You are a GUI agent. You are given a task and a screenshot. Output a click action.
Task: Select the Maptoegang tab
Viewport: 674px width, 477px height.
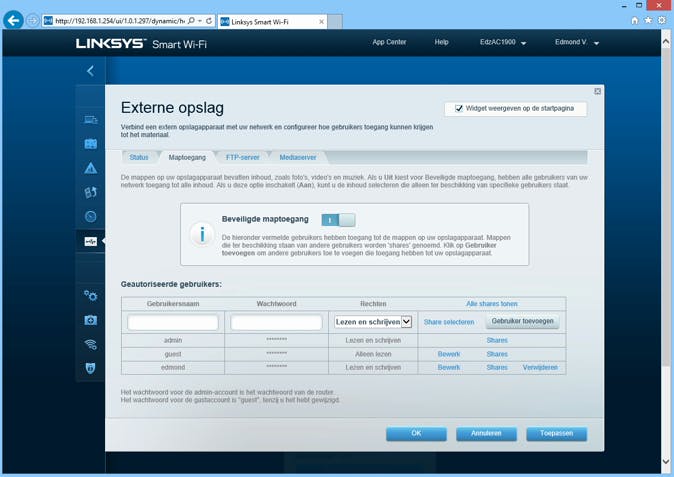pos(187,157)
